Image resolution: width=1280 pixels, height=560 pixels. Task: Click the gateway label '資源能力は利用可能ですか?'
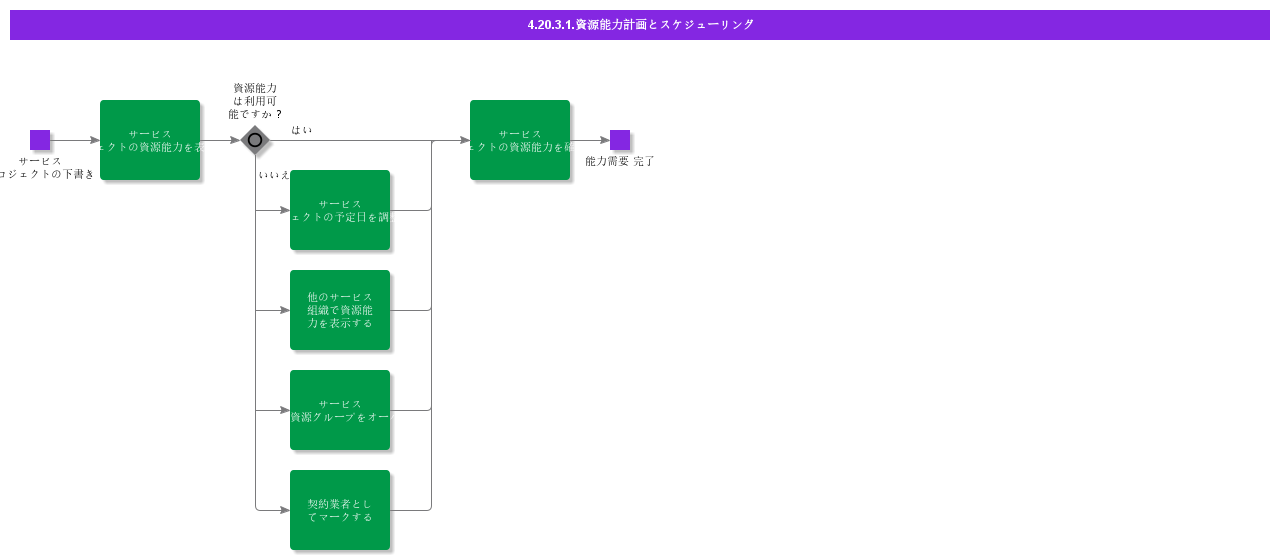(x=255, y=101)
